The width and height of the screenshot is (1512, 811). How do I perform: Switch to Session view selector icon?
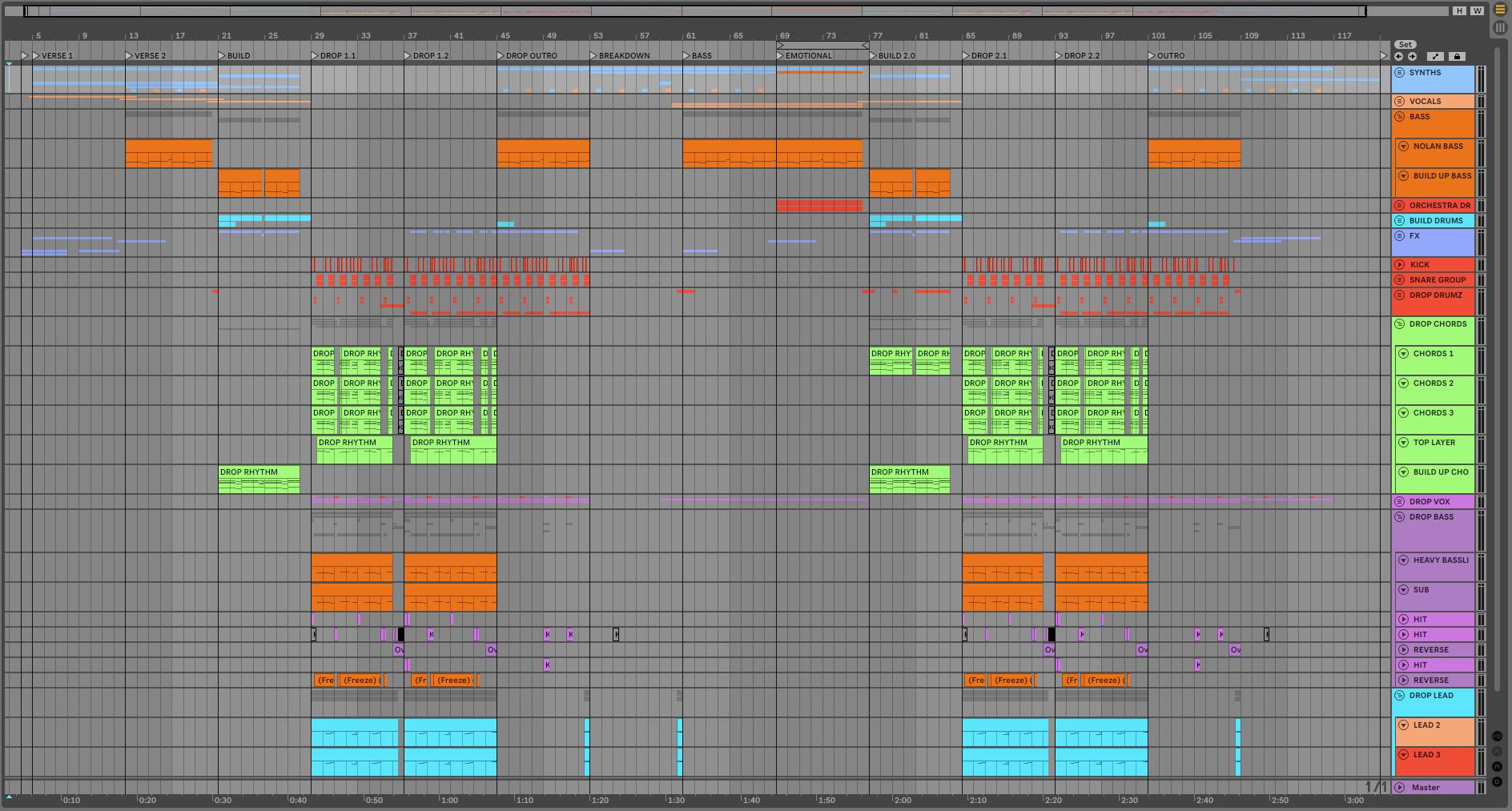1501,27
